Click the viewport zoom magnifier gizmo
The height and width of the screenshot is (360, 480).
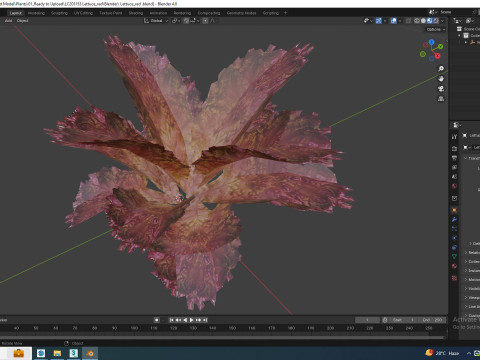click(441, 69)
